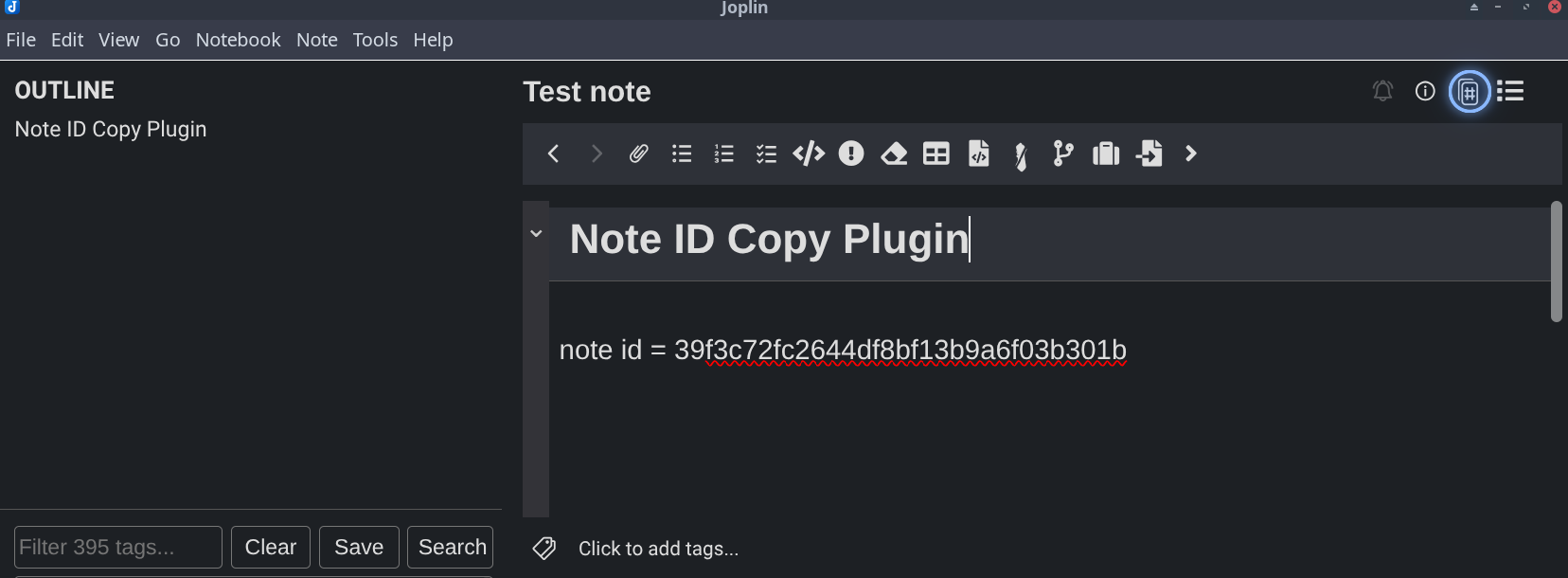Click the exclamation circle toolbar icon
The image size is (1568, 578).
click(851, 154)
